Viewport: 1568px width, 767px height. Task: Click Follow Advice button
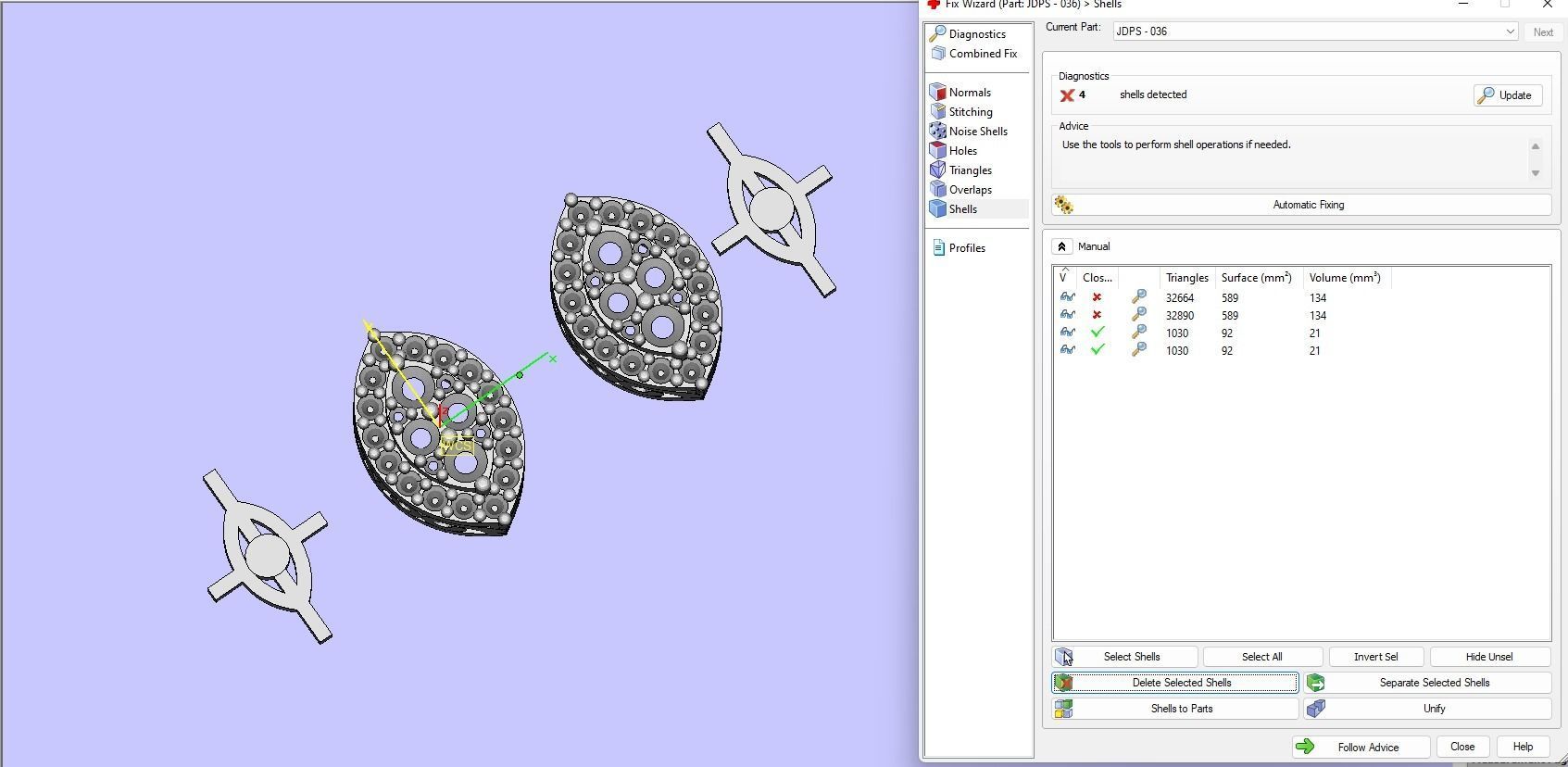[x=1361, y=747]
